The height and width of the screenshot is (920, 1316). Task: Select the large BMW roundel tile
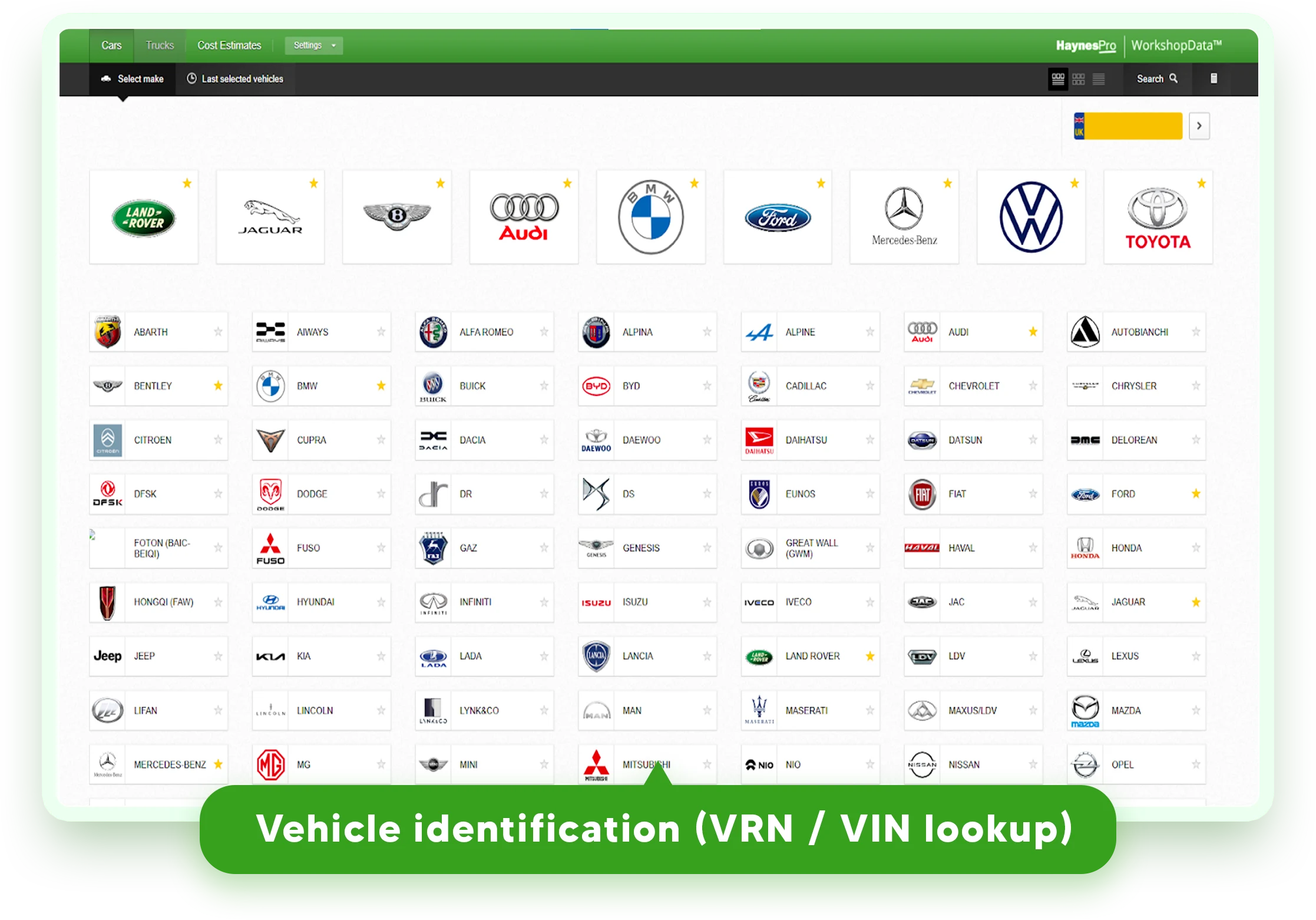click(x=651, y=217)
